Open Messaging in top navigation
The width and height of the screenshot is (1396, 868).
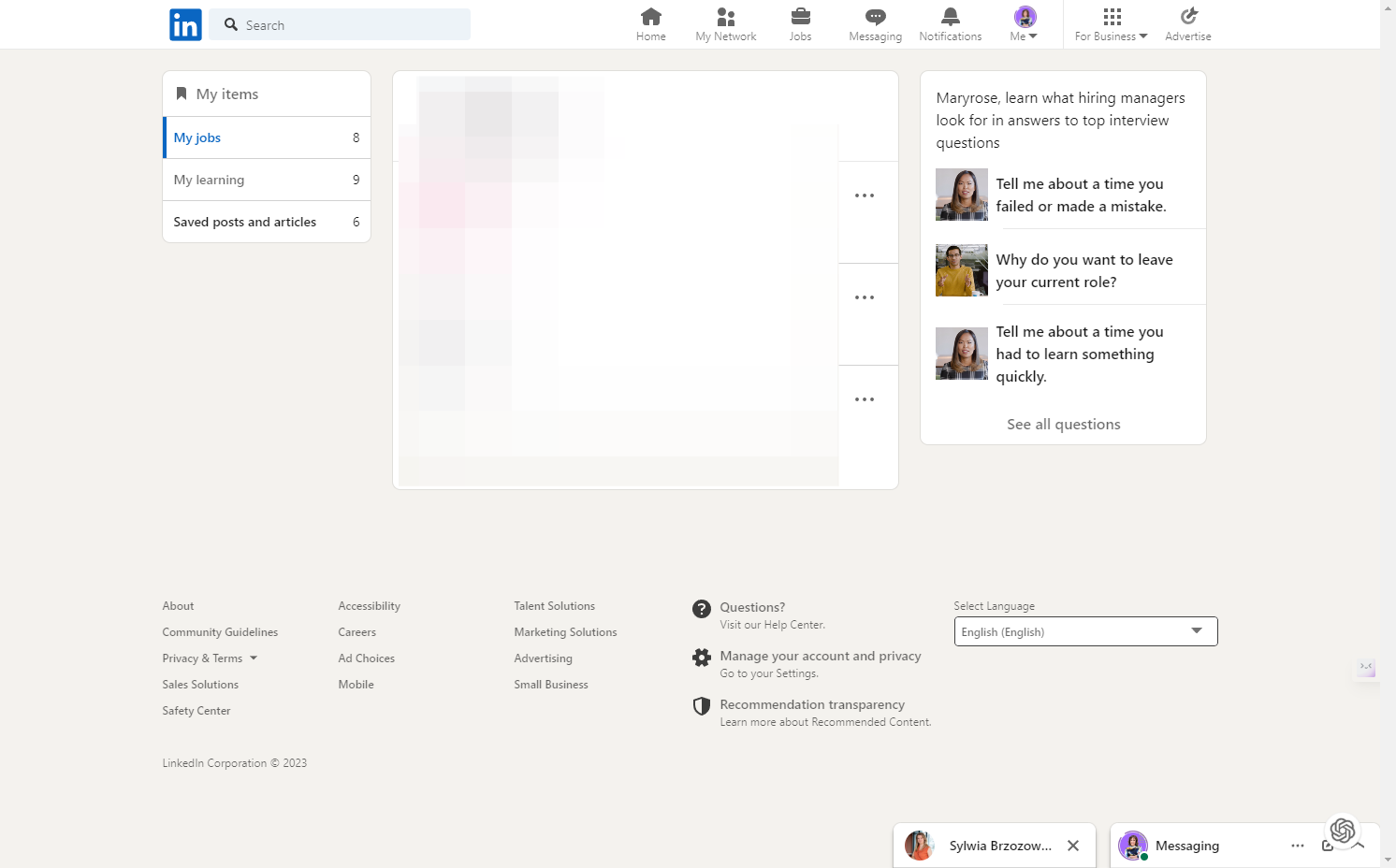tap(876, 24)
